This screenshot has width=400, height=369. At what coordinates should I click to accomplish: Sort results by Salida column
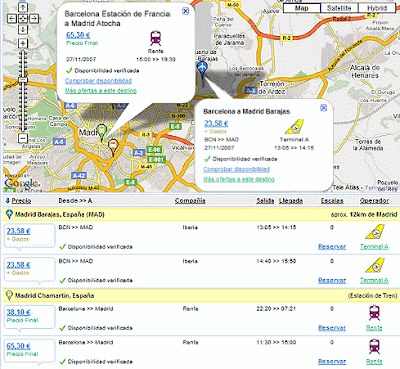(x=265, y=201)
